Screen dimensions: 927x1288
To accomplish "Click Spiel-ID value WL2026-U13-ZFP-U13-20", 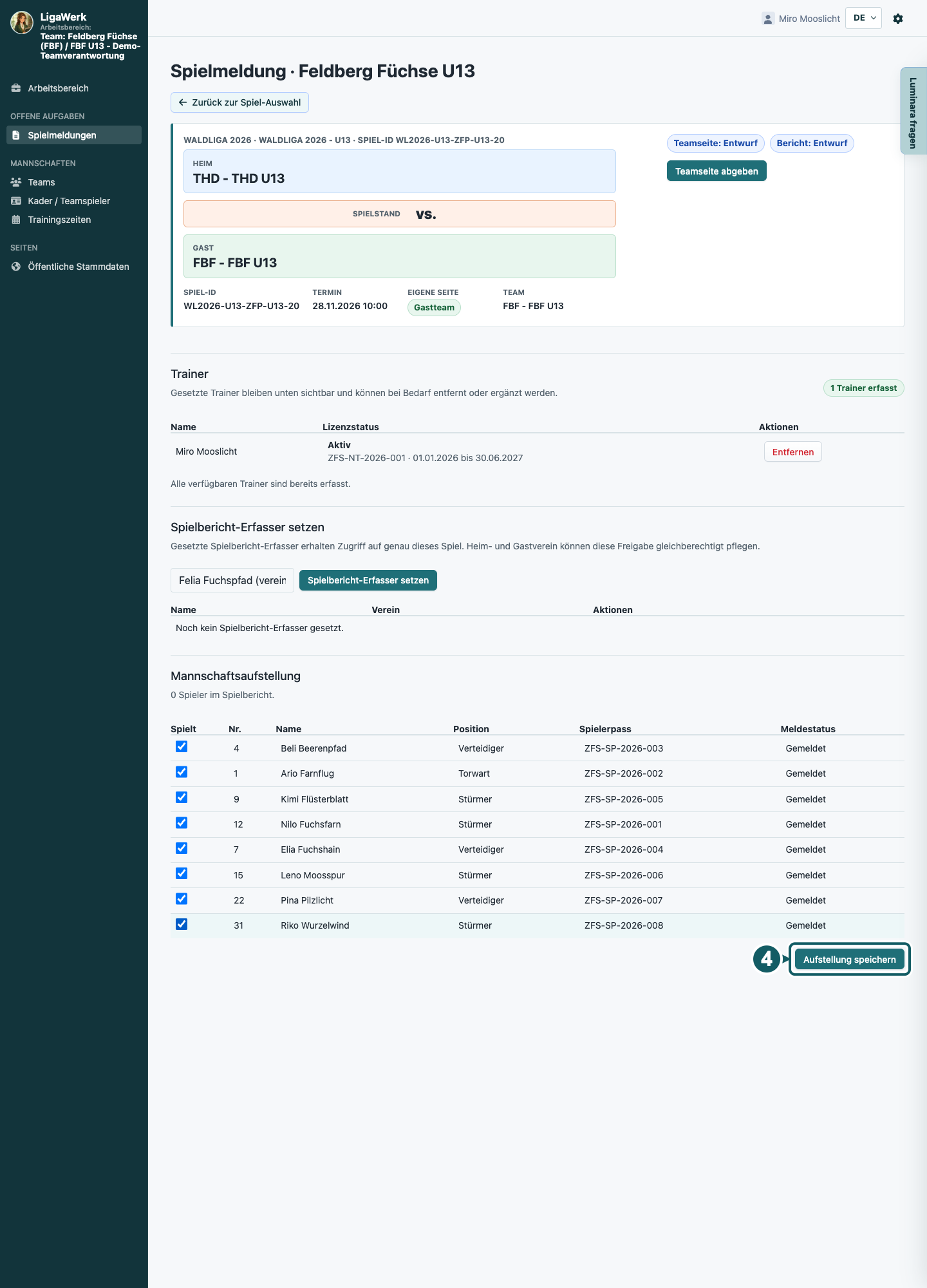I will [241, 306].
